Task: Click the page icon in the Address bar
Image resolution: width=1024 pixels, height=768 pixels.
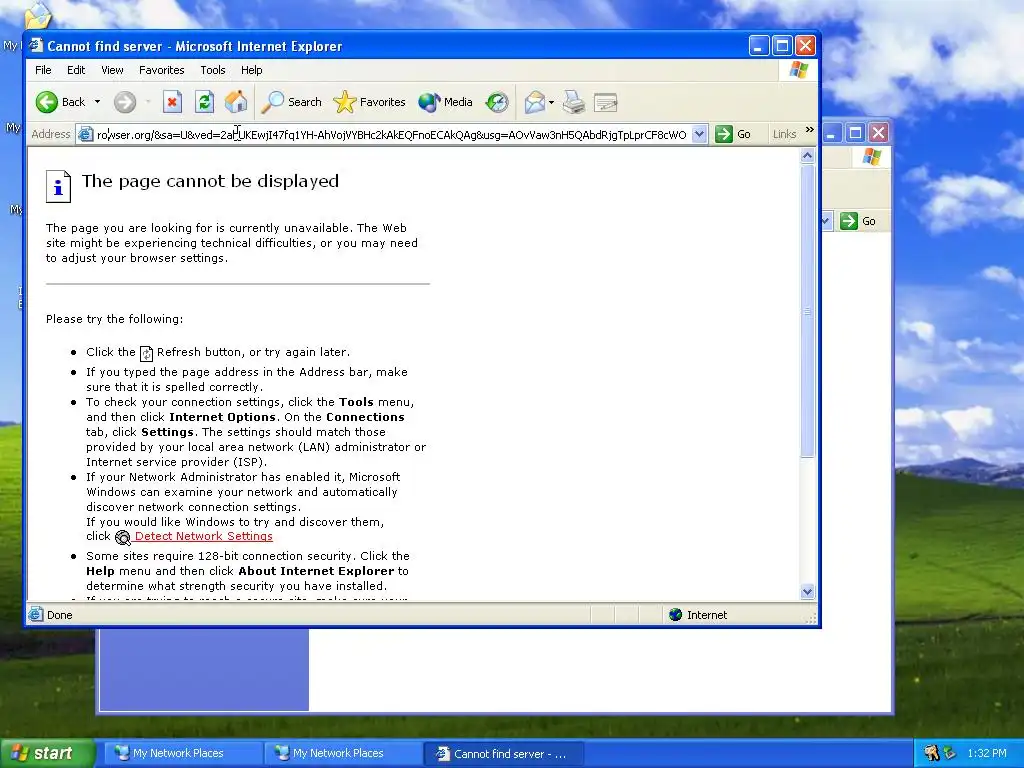Action: (x=85, y=135)
